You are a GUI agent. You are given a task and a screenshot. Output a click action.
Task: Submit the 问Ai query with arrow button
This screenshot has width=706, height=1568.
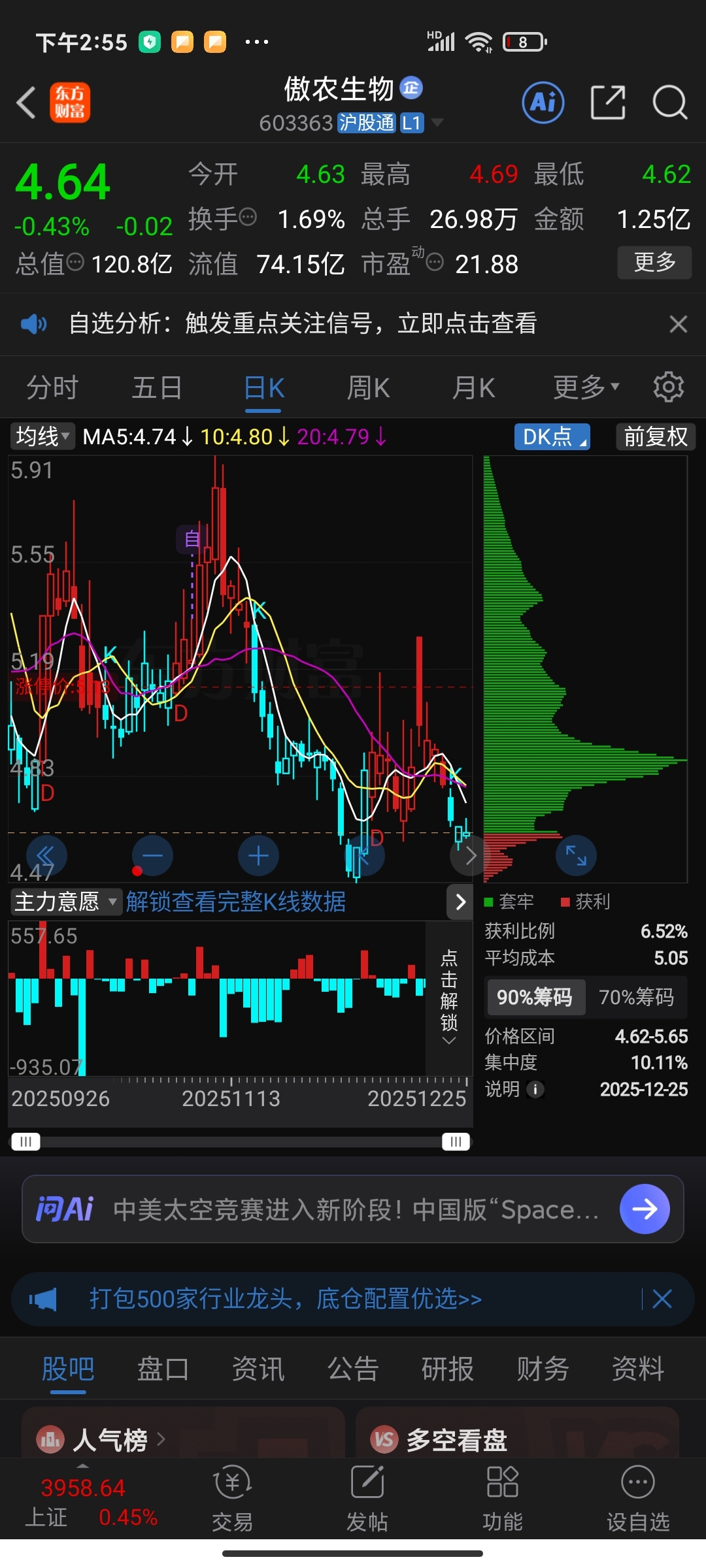pyautogui.click(x=645, y=1209)
